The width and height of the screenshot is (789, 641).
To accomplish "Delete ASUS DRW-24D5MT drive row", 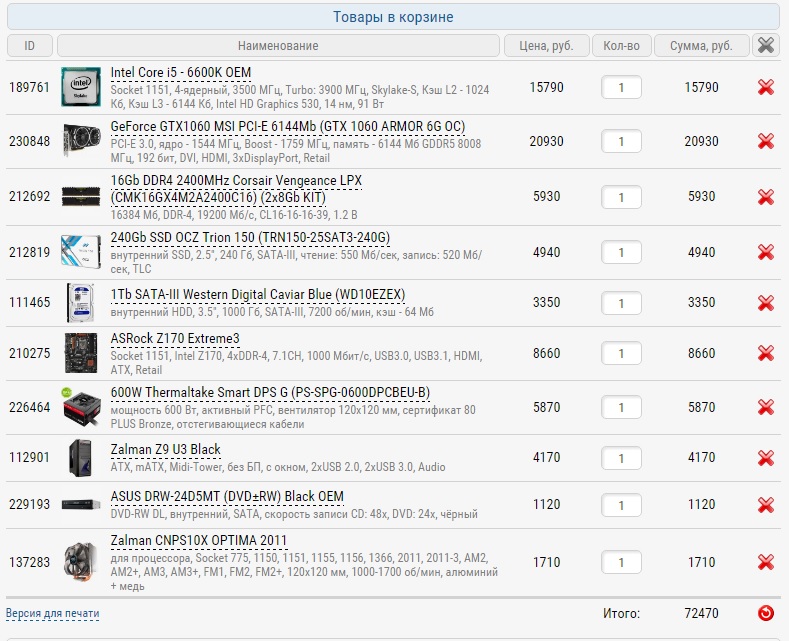I will [765, 505].
